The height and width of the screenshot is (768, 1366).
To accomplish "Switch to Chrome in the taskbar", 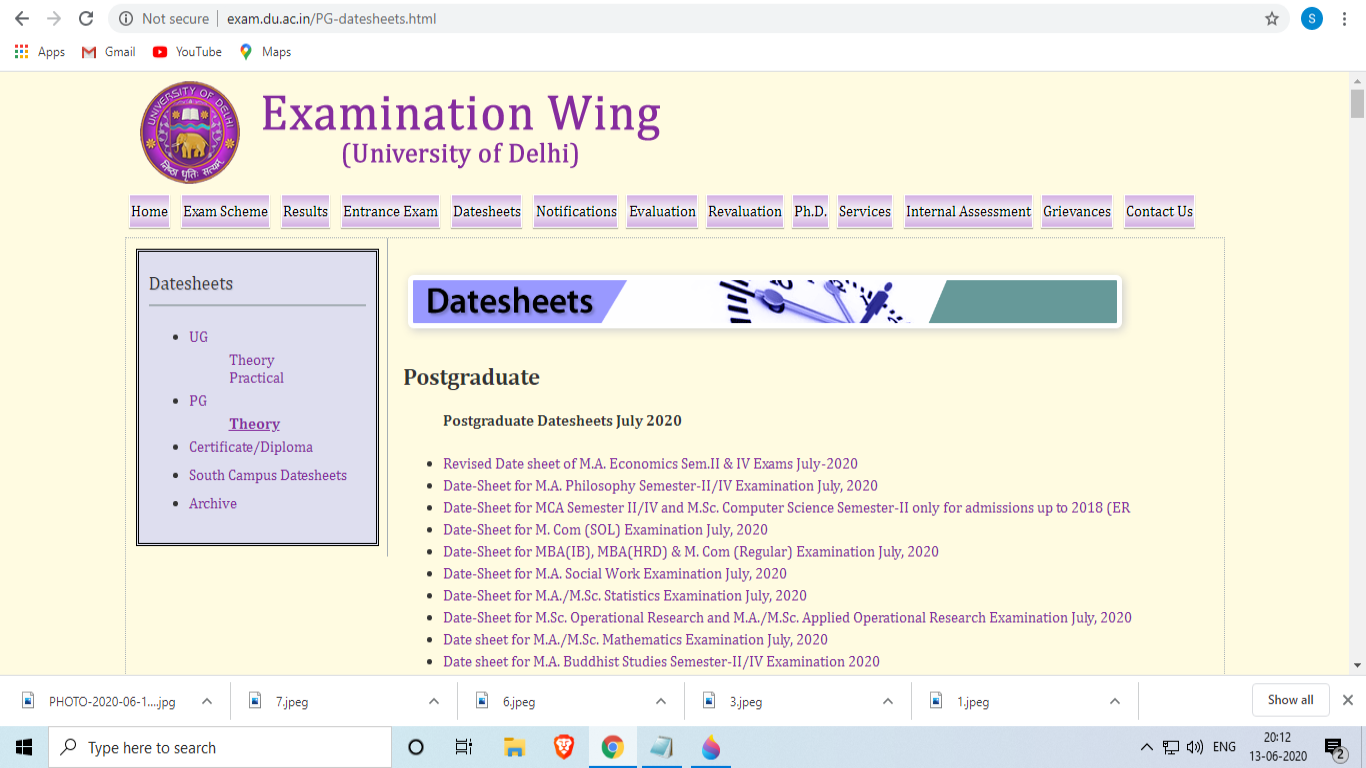I will 613,747.
